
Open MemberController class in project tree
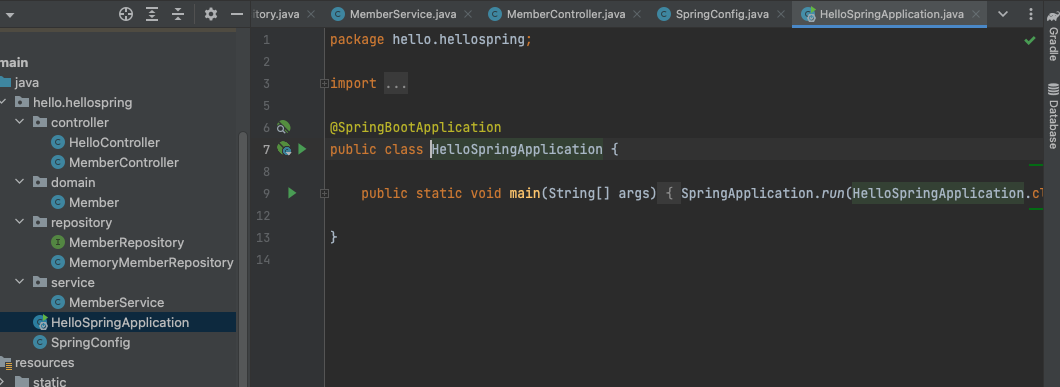click(124, 163)
